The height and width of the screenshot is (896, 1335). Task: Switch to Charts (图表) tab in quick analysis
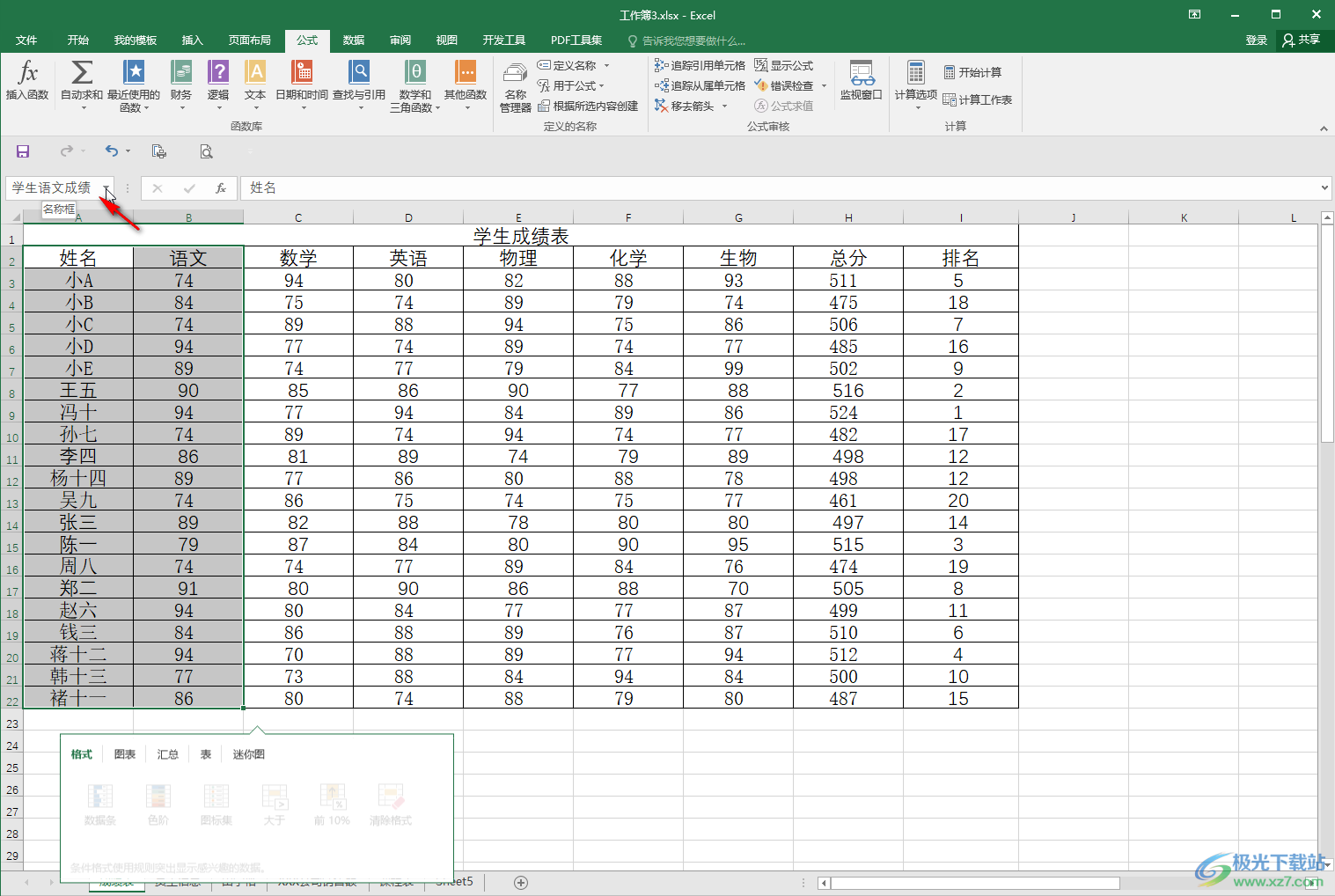tap(125, 754)
